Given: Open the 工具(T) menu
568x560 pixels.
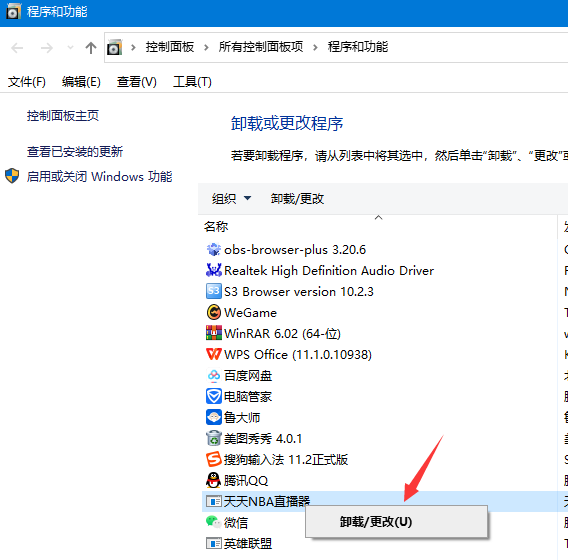Looking at the screenshot, I should (x=192, y=82).
